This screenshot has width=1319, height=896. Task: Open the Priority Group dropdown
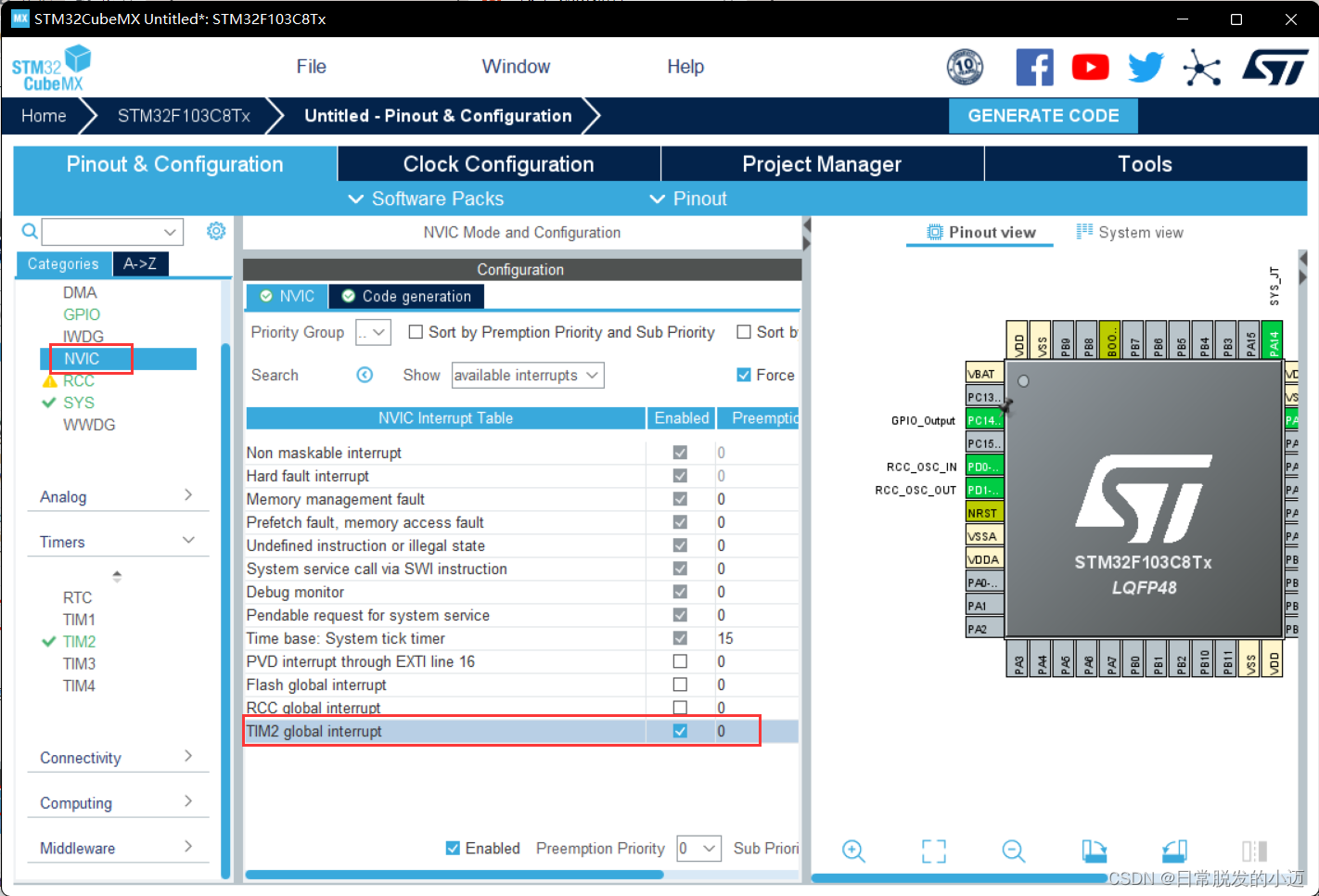[x=373, y=332]
